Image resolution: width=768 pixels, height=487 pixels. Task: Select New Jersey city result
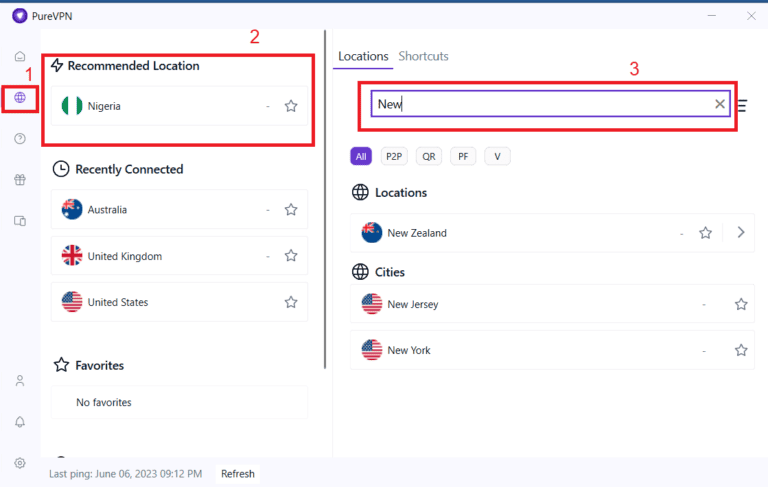552,304
